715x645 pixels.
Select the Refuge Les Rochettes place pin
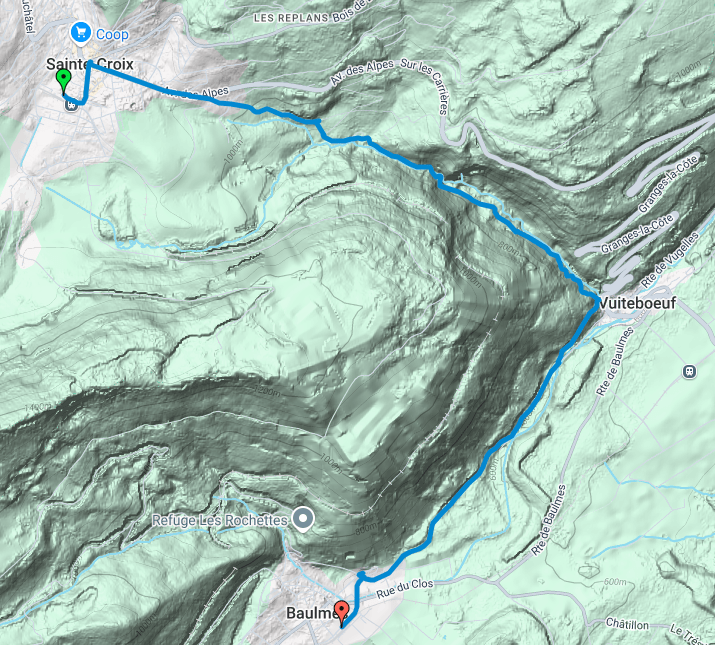pyautogui.click(x=303, y=520)
